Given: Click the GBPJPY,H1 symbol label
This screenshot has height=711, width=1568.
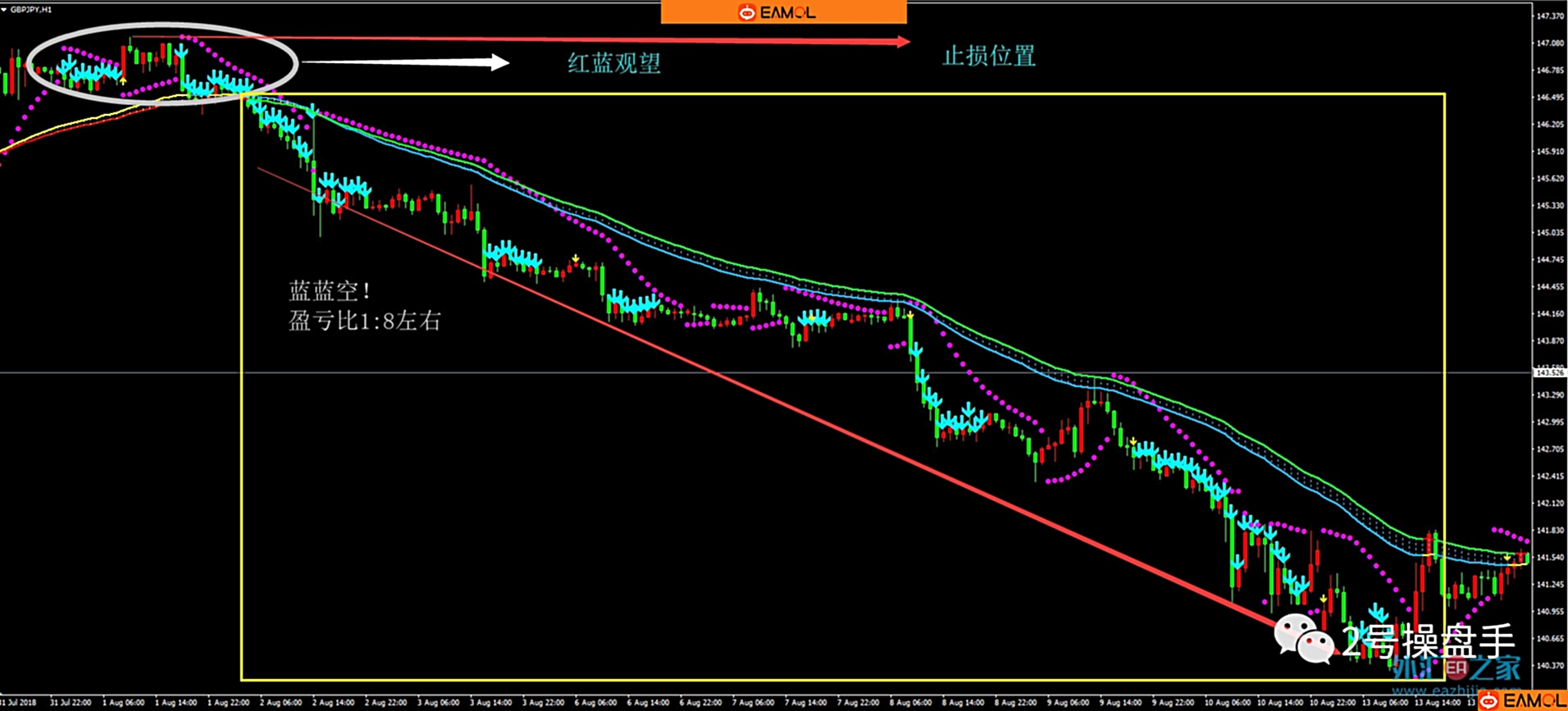Looking at the screenshot, I should click(31, 10).
